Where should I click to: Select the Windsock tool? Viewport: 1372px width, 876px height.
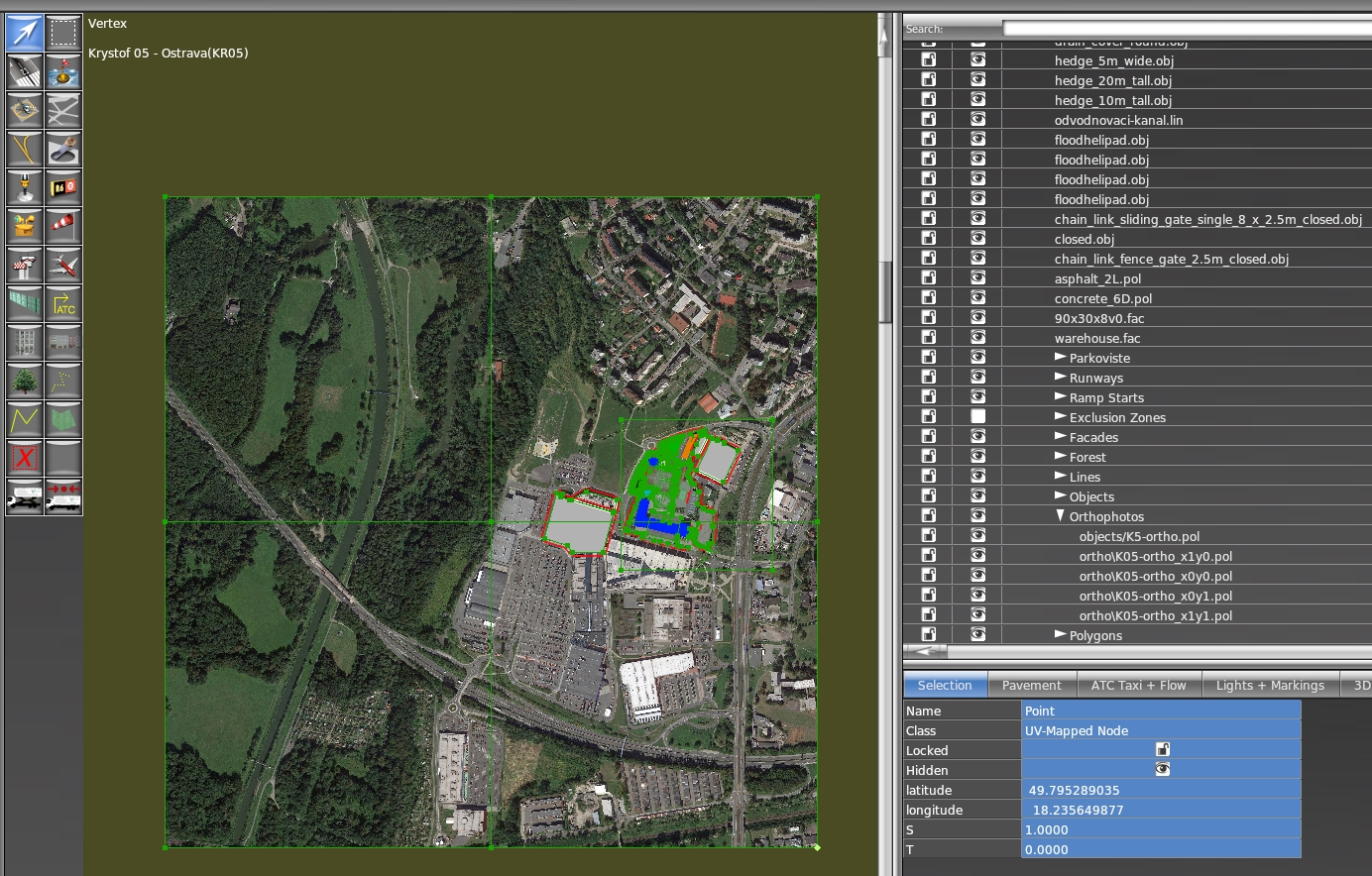coord(63,226)
